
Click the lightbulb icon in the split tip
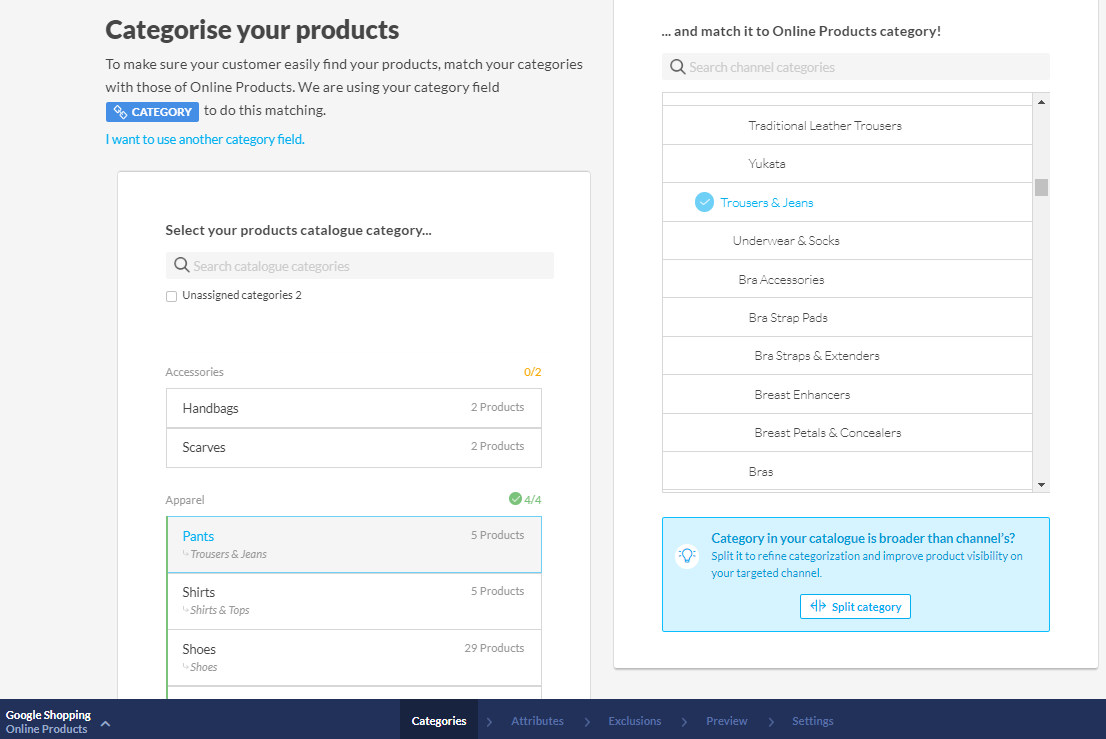click(687, 556)
